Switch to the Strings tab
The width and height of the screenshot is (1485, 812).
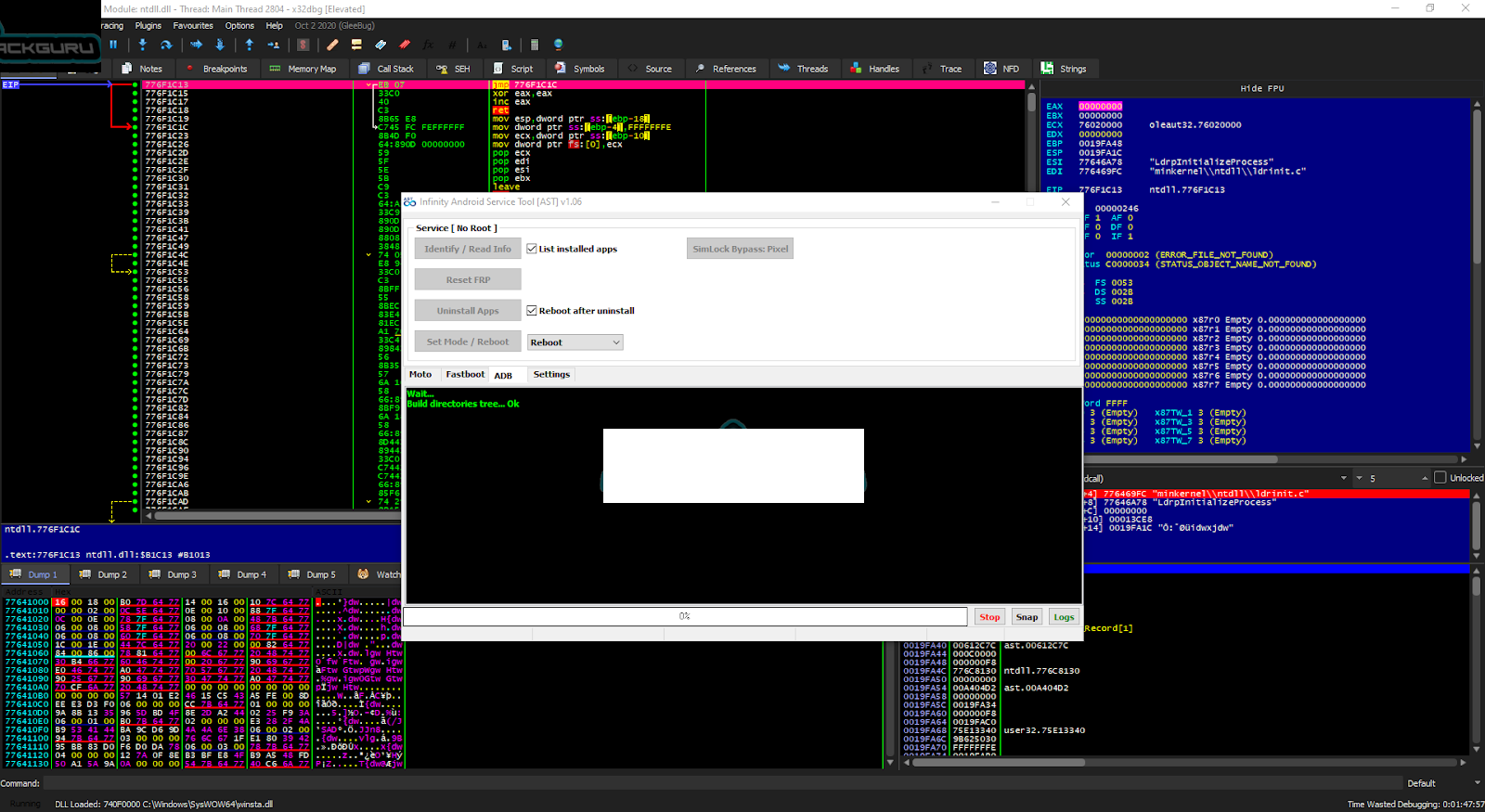click(x=1064, y=69)
